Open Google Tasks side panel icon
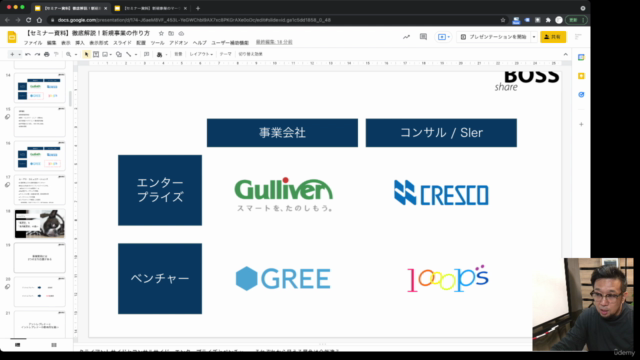640x360 pixels. click(581, 95)
